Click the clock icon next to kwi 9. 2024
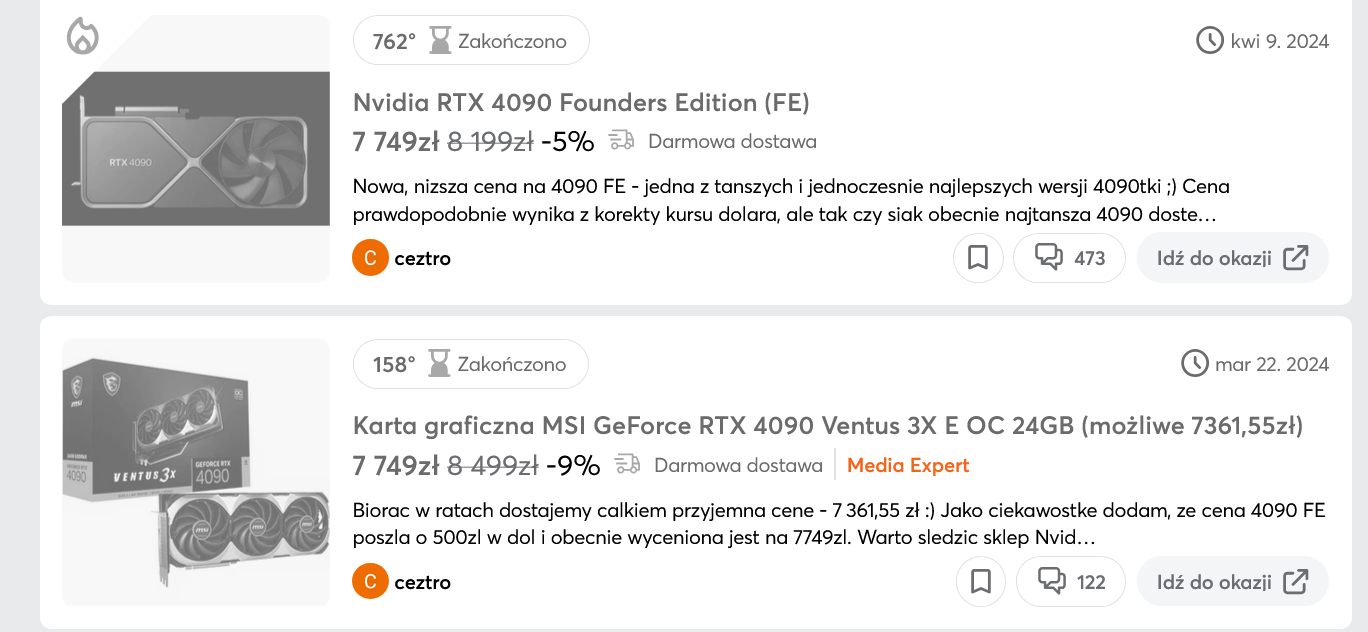The height and width of the screenshot is (632, 1368). point(1210,41)
